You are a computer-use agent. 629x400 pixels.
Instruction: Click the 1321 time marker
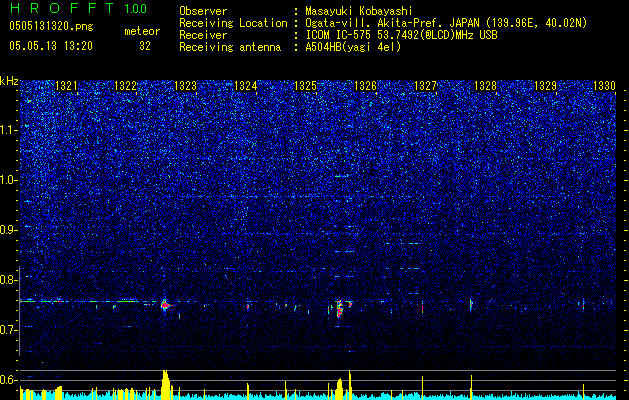66,86
